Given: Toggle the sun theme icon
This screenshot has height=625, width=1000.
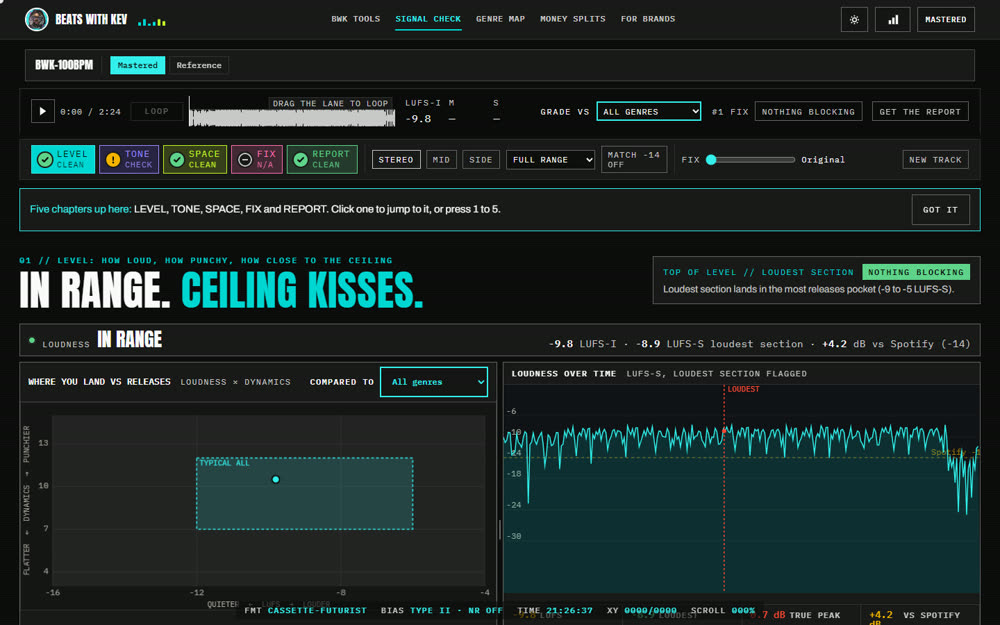Looking at the screenshot, I should (854, 20).
